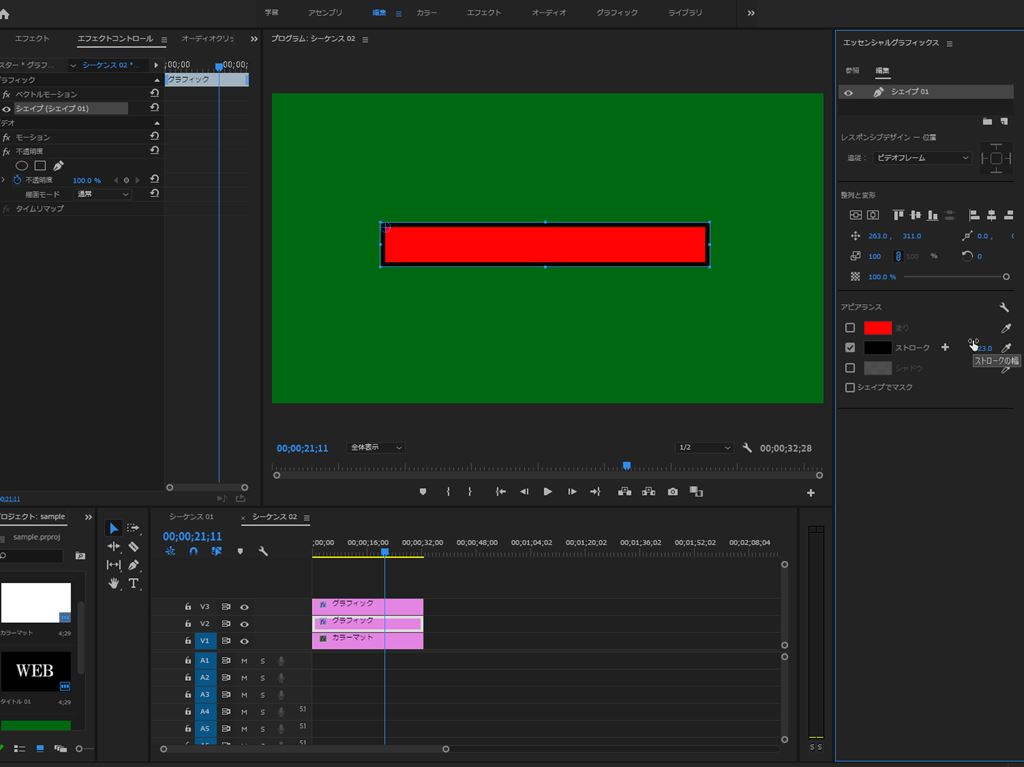
Task: Select the Hand tool
Action: 114,583
